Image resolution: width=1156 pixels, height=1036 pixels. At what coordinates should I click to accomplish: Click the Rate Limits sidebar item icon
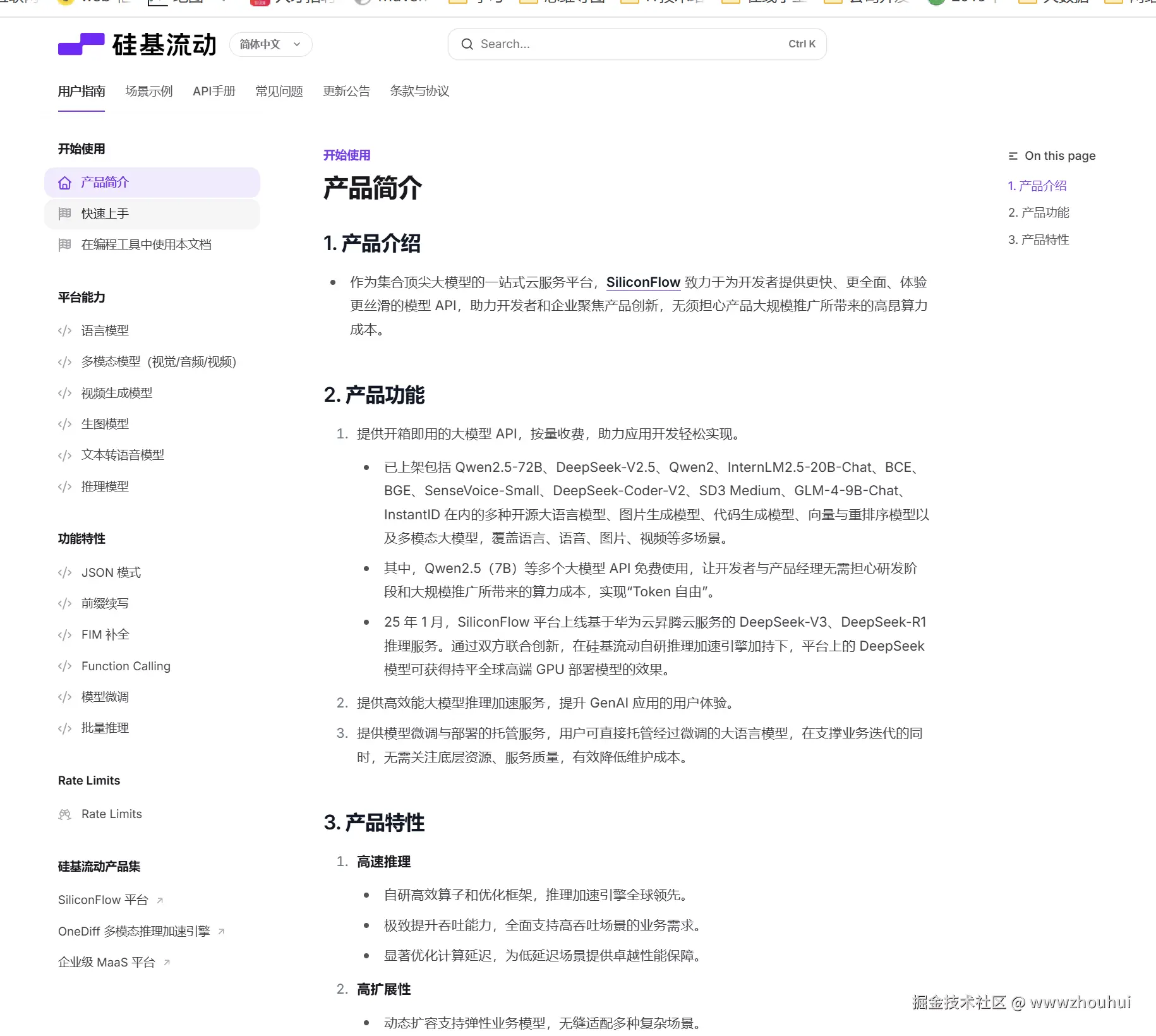(64, 814)
